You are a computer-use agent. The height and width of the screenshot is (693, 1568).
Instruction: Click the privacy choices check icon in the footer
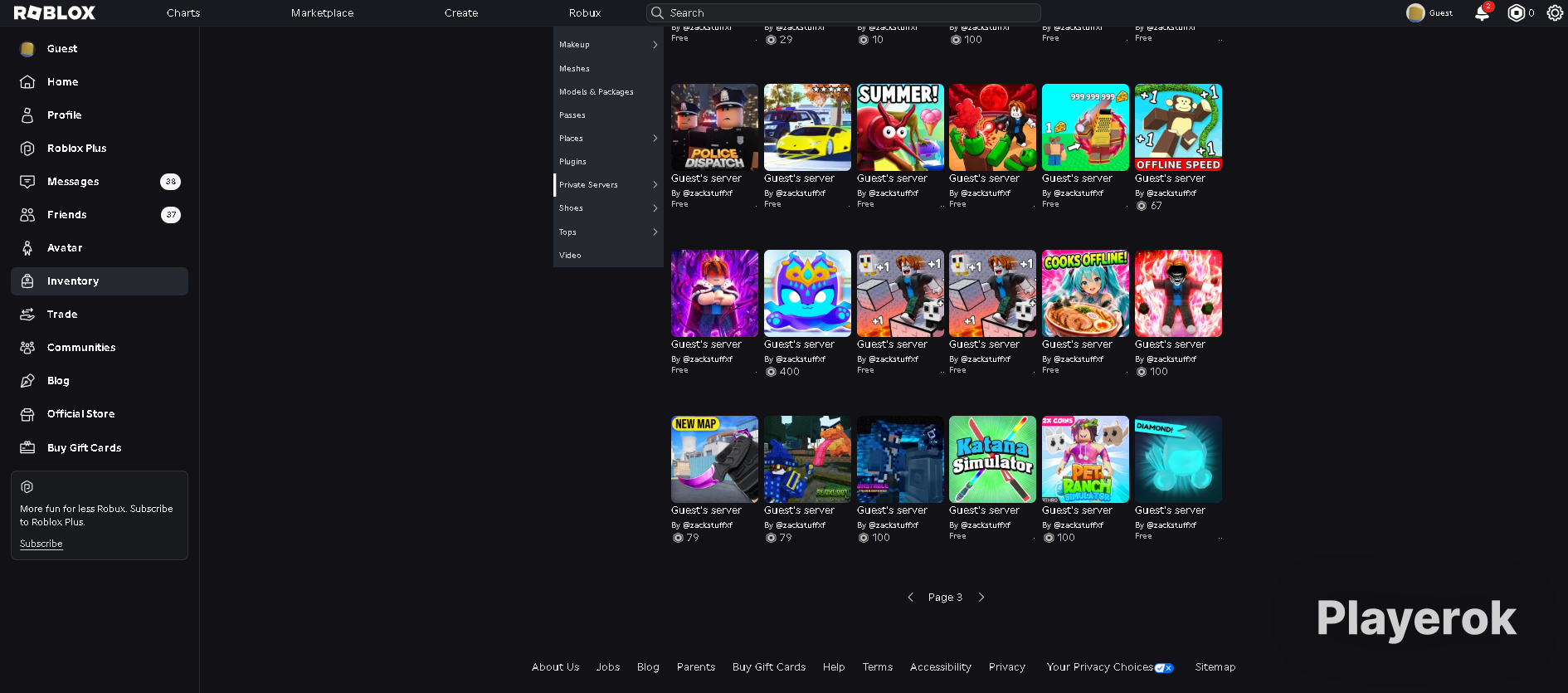1164,668
